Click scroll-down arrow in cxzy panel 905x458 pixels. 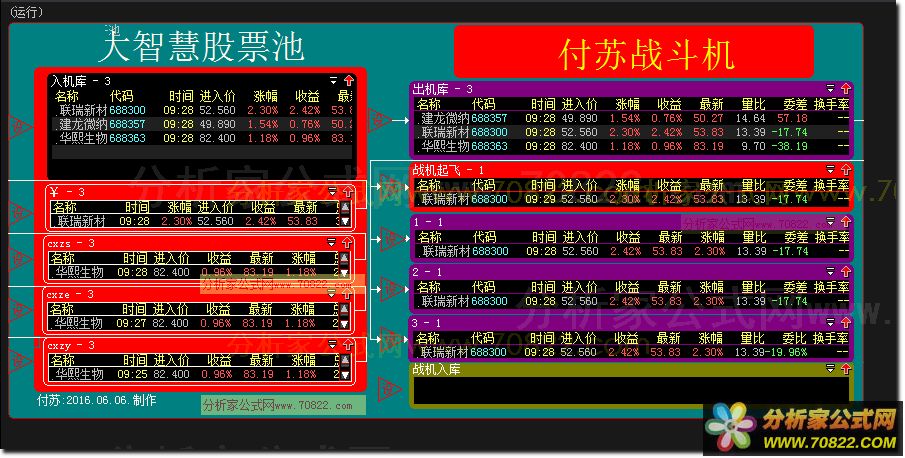(345, 374)
